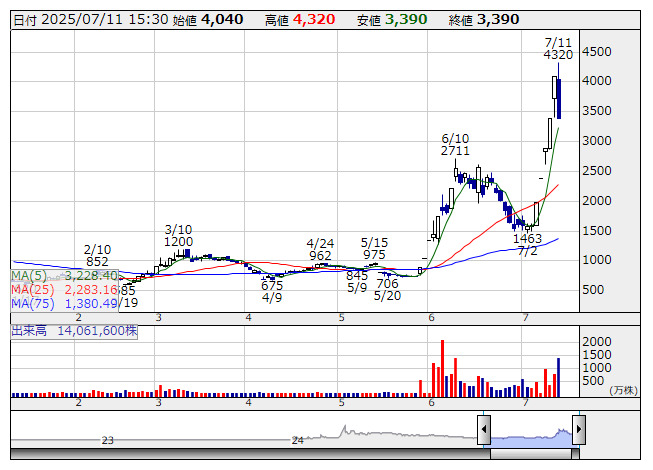The image size is (653, 470).
Task: Click the 6/10 2711 high marker
Action: click(x=455, y=144)
